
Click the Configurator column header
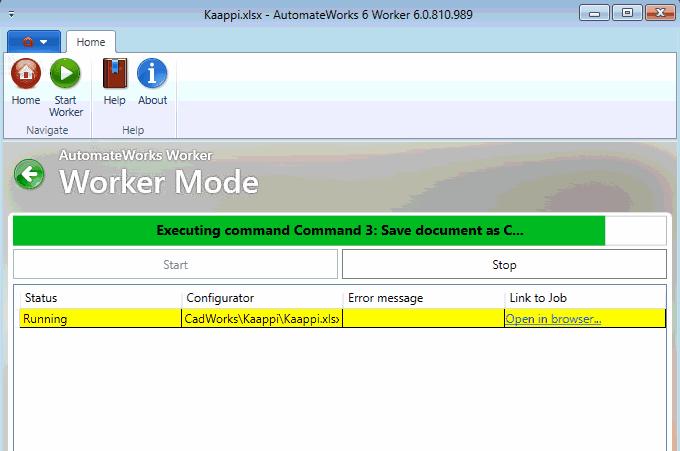(262, 298)
